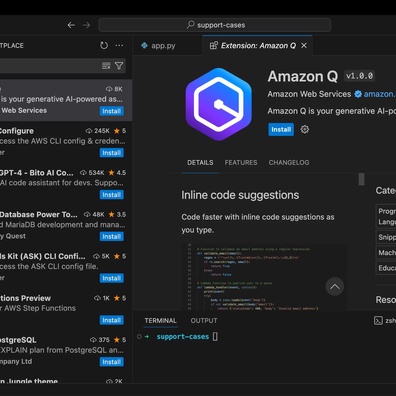Open the inline code suggestions screenshot

tap(265, 277)
